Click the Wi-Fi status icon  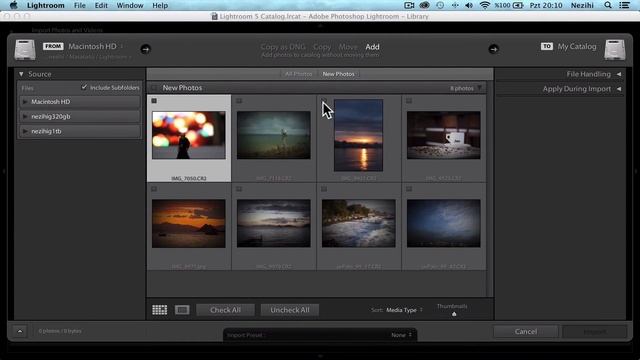[484, 5]
